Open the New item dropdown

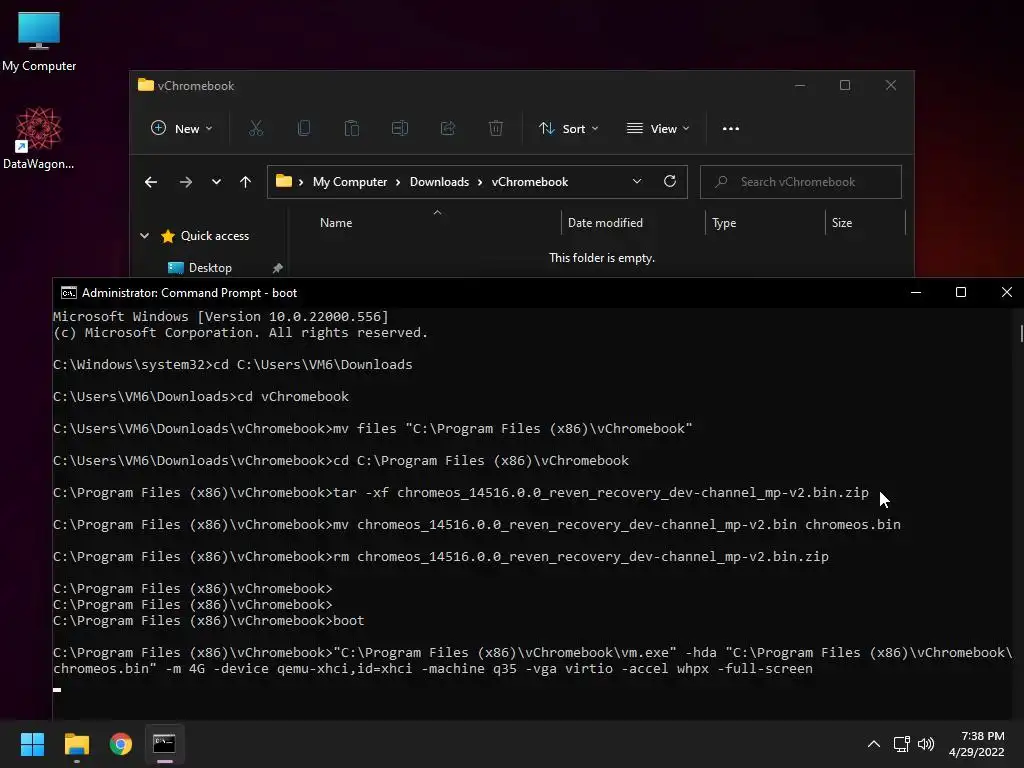click(x=182, y=129)
